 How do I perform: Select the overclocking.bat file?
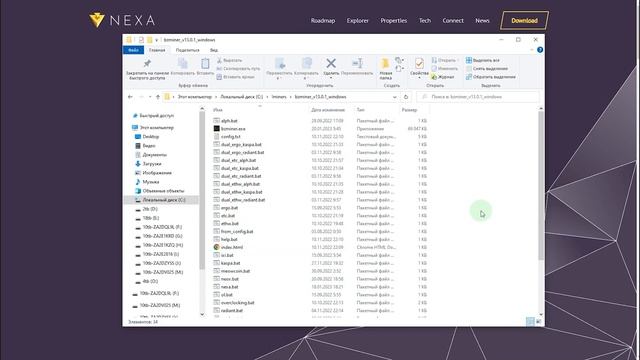click(238, 302)
